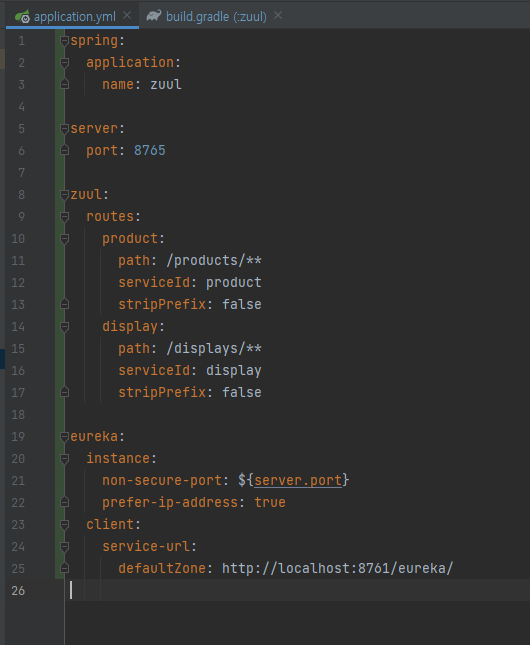
Task: Click the '/displays/**' path value
Action: (214, 348)
